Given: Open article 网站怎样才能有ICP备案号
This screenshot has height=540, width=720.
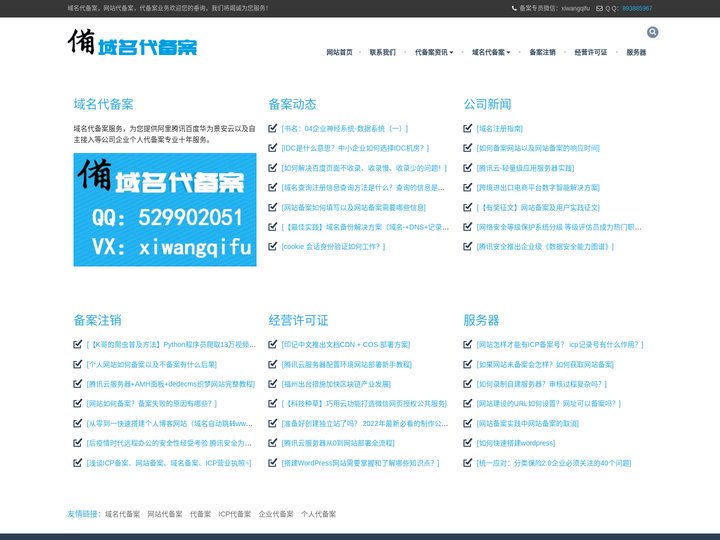Looking at the screenshot, I should [x=560, y=344].
